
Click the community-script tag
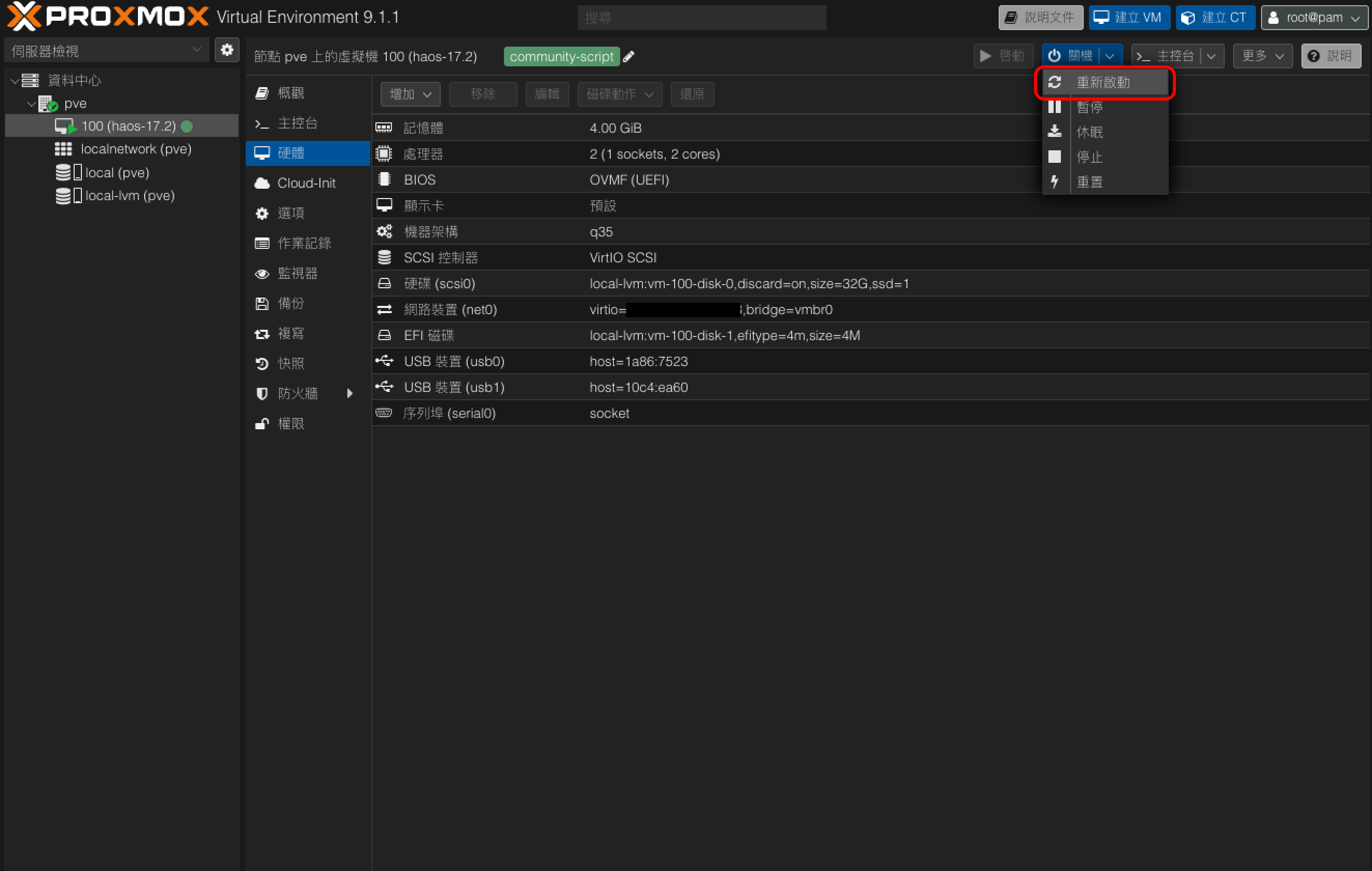click(x=561, y=57)
